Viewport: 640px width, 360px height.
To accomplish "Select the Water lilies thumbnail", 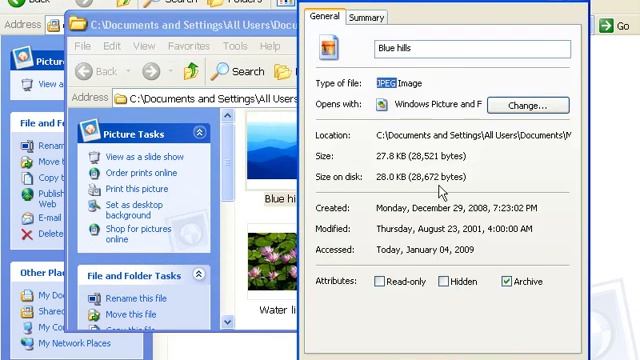I will (272, 262).
